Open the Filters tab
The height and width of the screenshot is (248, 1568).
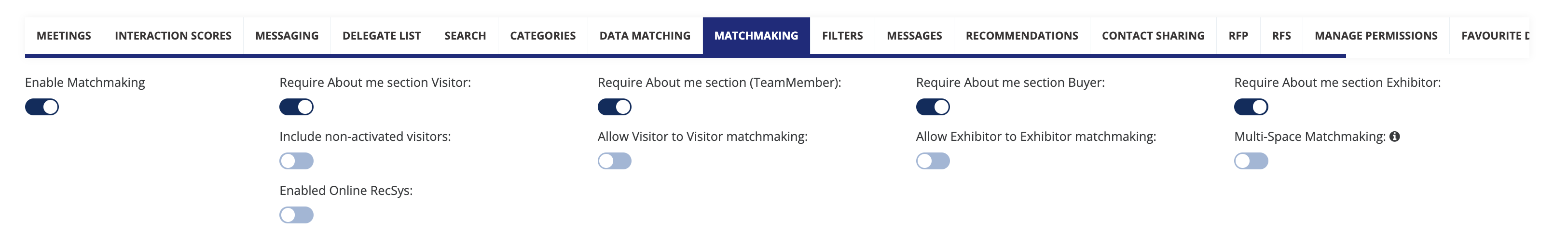842,36
